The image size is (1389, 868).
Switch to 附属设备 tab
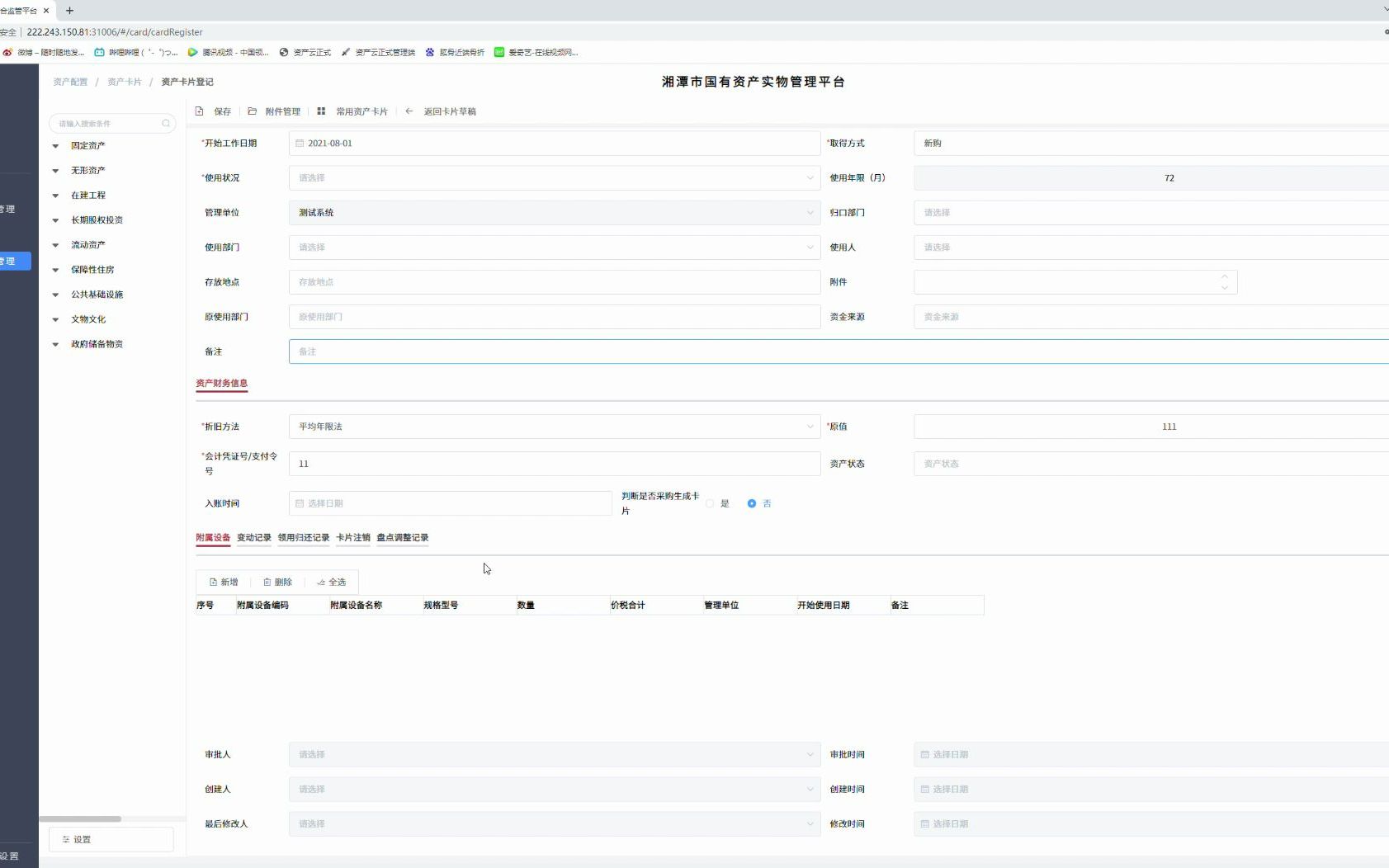coord(213,537)
